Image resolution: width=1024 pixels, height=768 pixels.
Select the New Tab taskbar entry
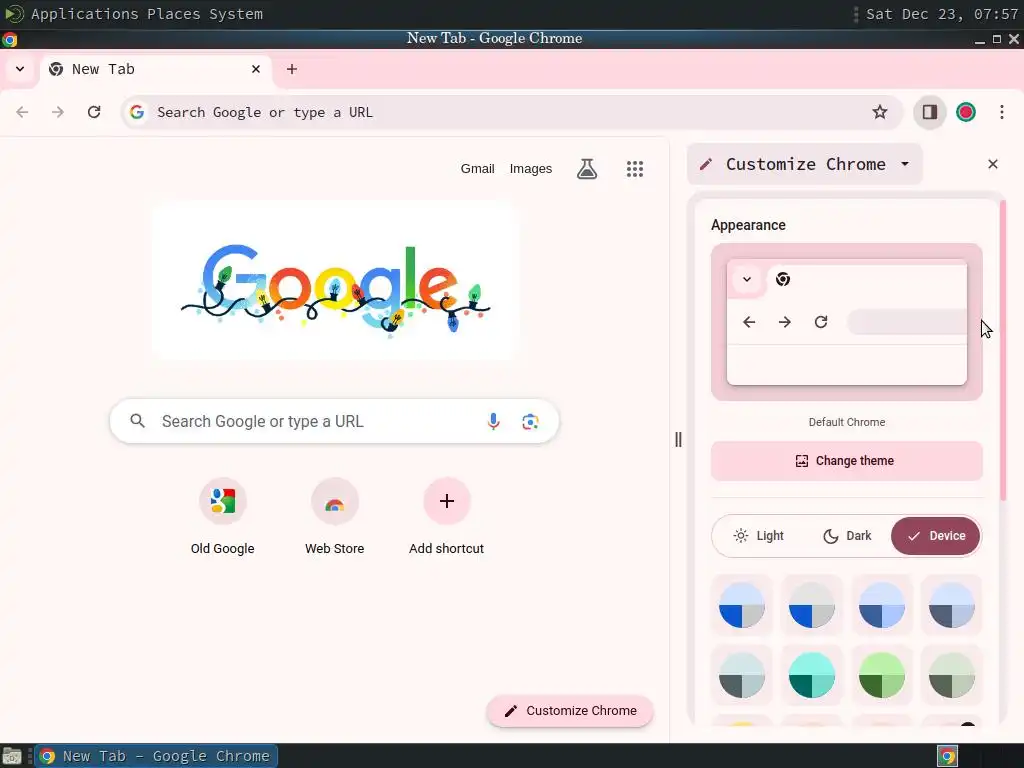(x=156, y=756)
